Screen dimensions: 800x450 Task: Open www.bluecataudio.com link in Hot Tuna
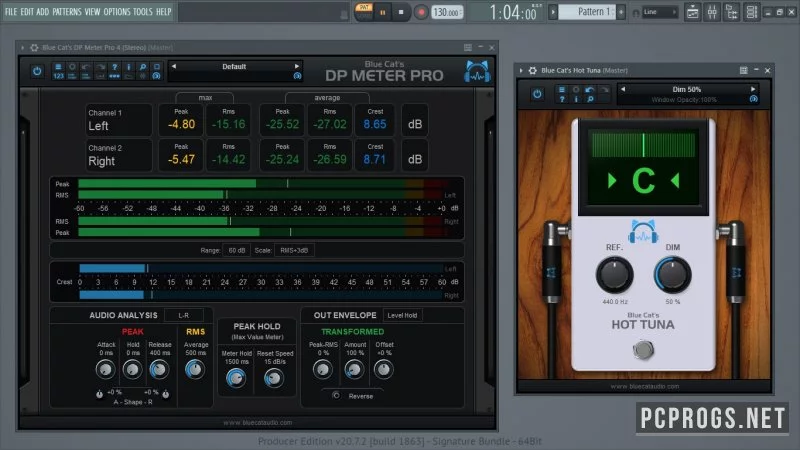[645, 386]
